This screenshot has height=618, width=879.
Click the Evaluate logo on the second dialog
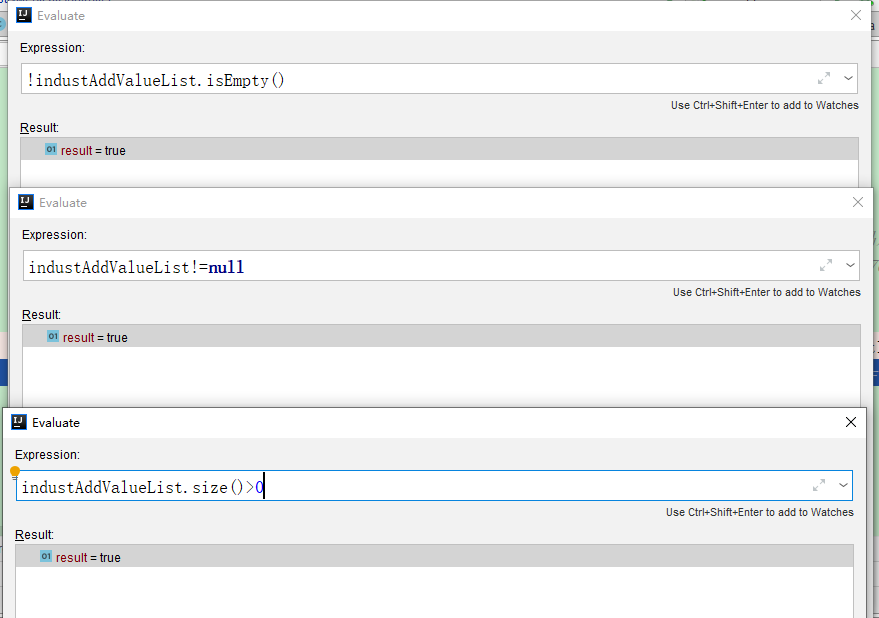click(26, 202)
